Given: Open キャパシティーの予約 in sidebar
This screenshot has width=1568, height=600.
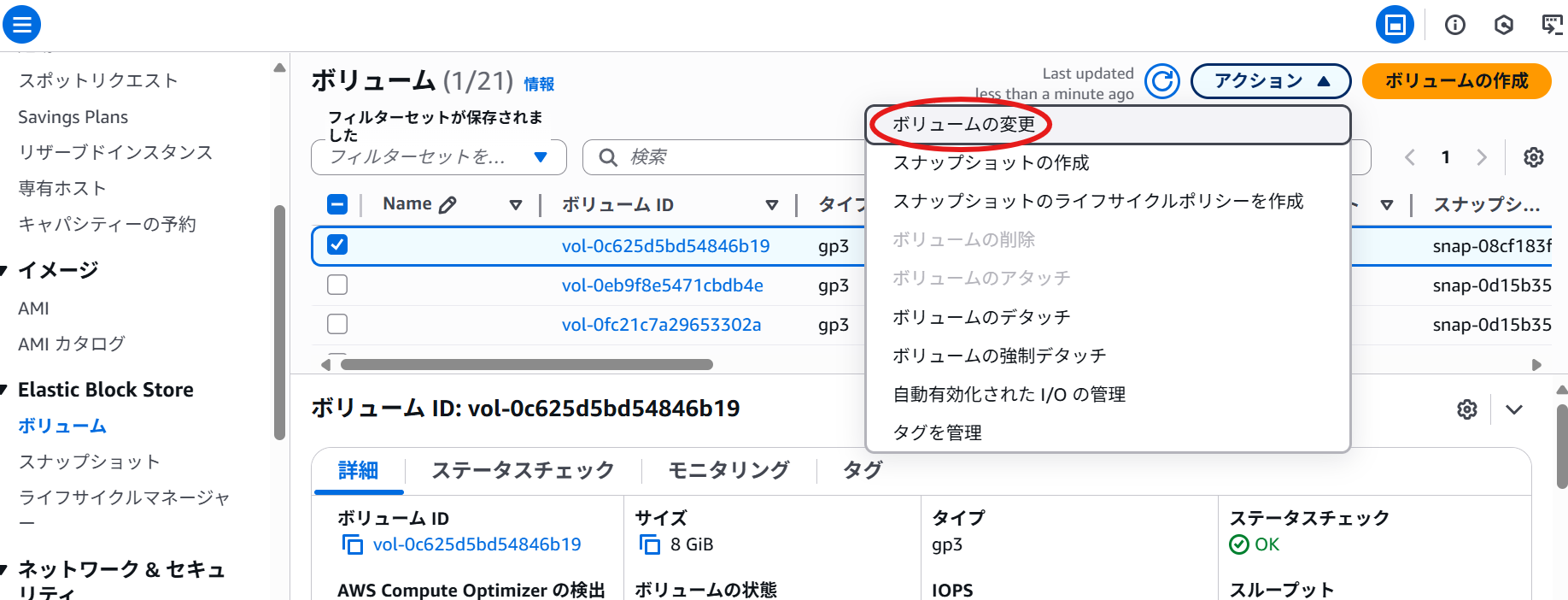Looking at the screenshot, I should [107, 224].
